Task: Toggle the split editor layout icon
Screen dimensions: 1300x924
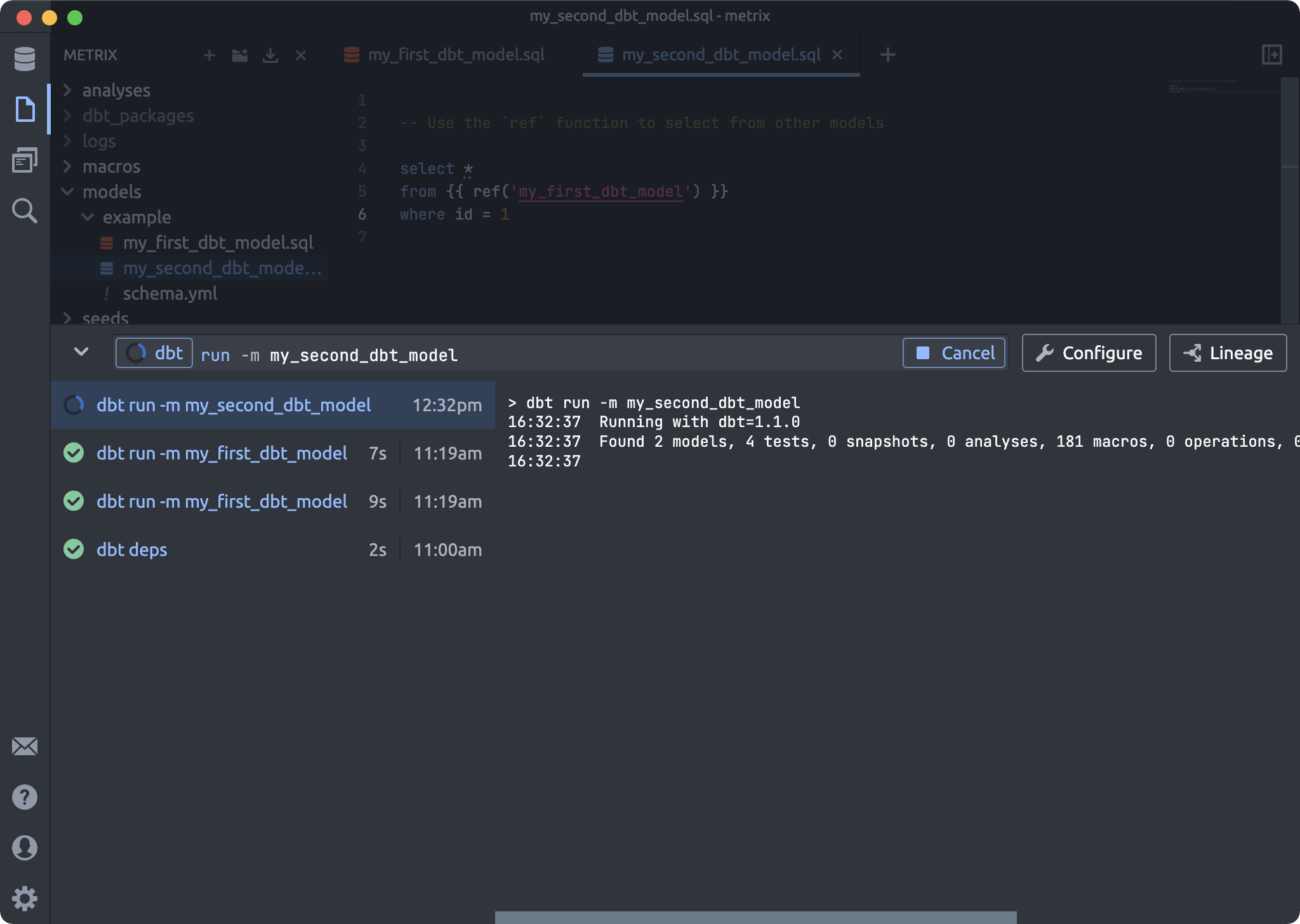Action: 1272,55
